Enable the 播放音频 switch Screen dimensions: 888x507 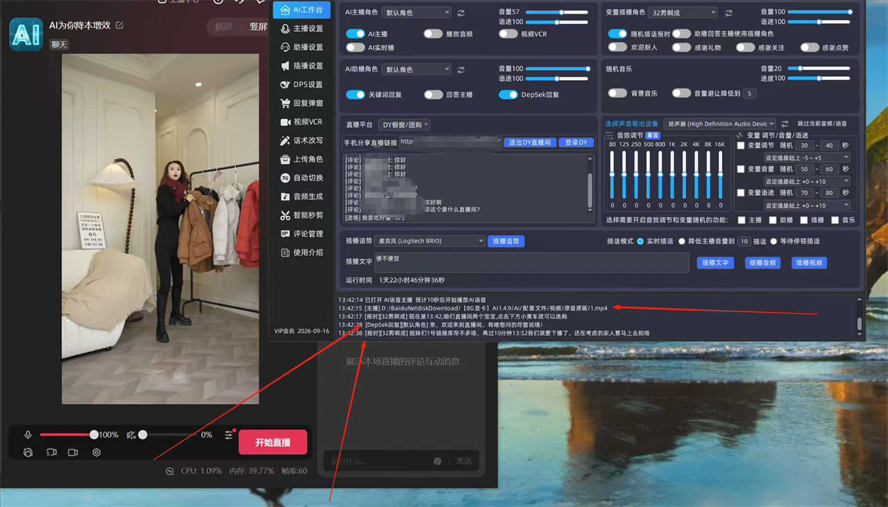(x=433, y=34)
